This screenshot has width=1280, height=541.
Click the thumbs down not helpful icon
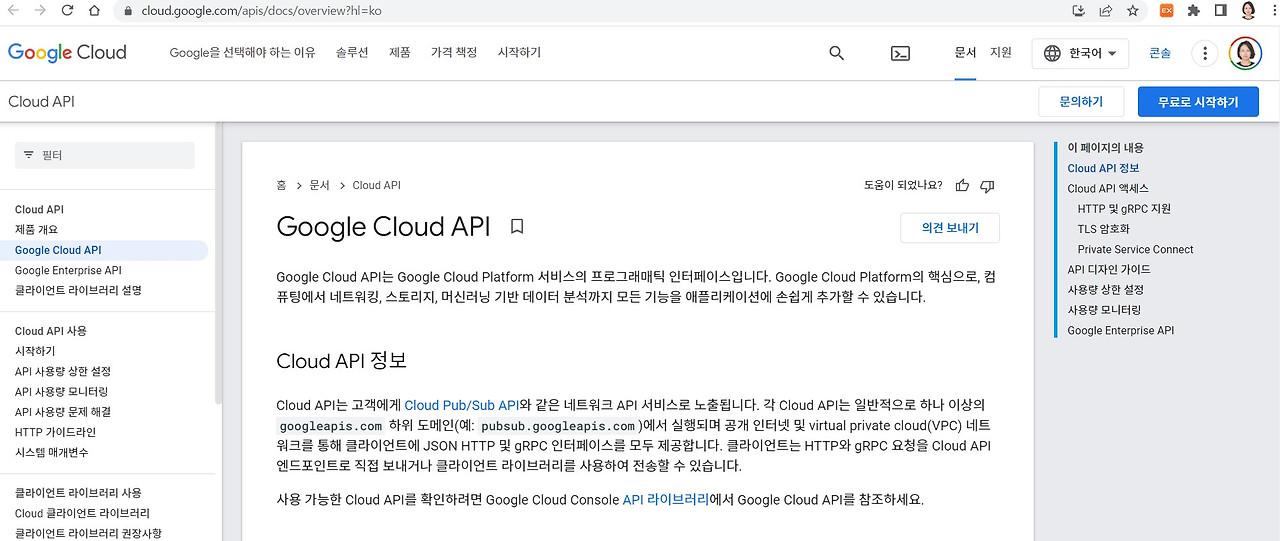click(987, 185)
